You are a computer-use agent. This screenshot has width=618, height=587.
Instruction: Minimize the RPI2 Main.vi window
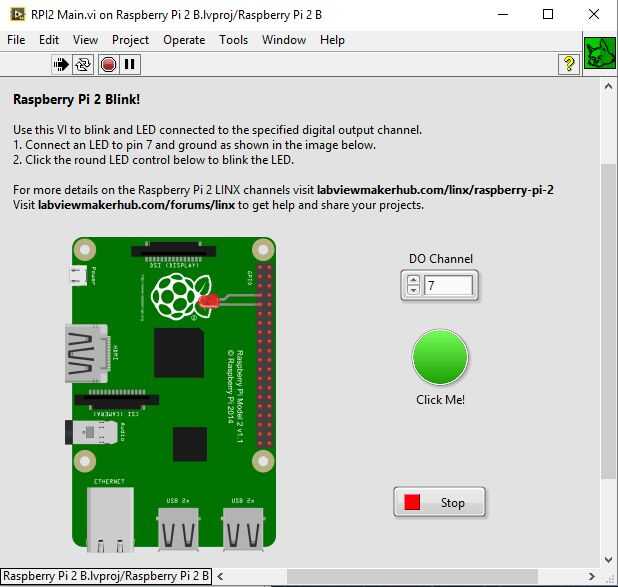(x=503, y=15)
